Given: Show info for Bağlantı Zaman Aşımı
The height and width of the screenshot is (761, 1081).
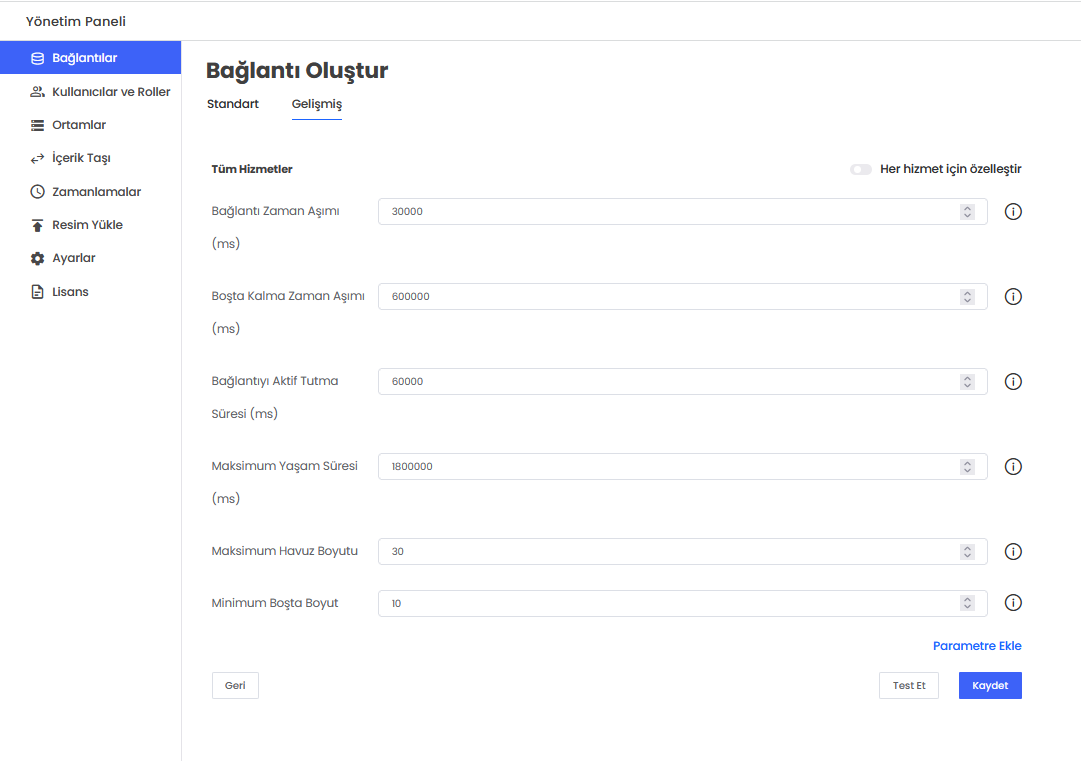Looking at the screenshot, I should (x=1012, y=212).
